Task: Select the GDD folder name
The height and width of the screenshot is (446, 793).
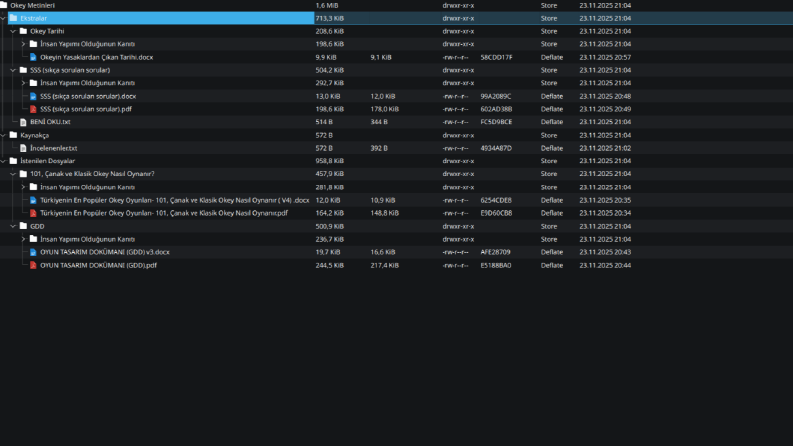Action: click(x=37, y=227)
